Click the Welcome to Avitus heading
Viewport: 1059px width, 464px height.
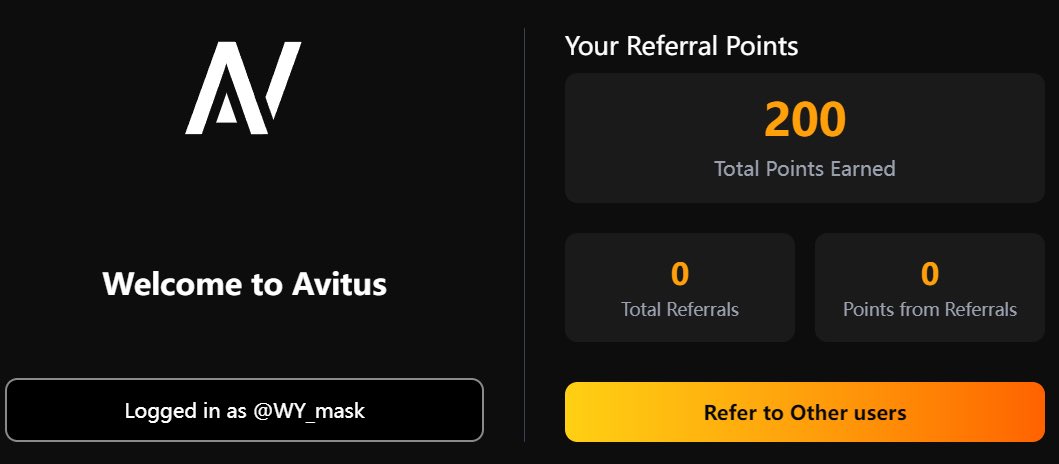click(x=244, y=284)
